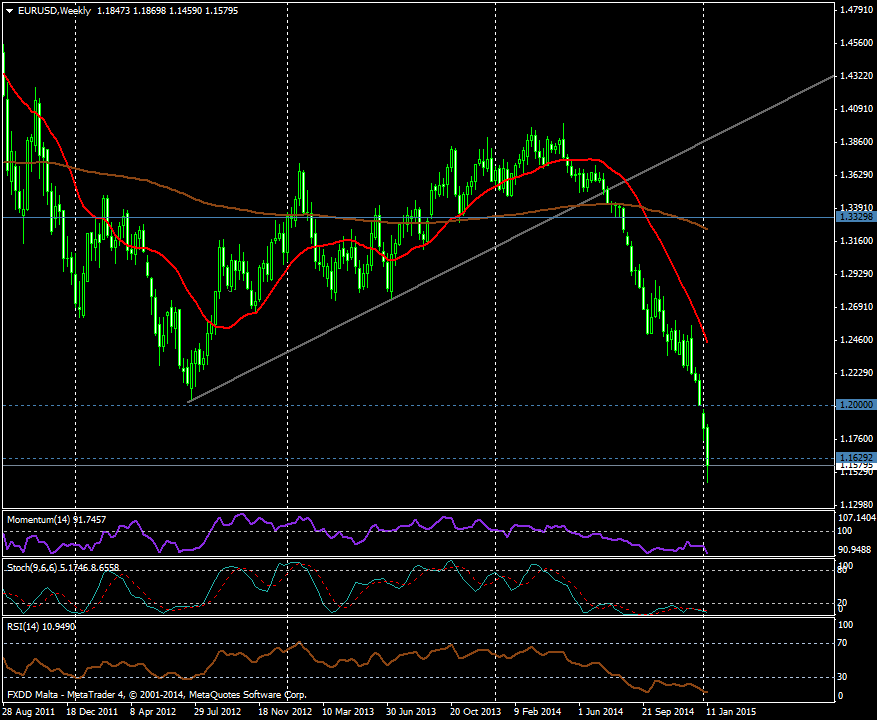Click the 1.47910 value on price scale
Screen dimensions: 877x720
click(855, 10)
